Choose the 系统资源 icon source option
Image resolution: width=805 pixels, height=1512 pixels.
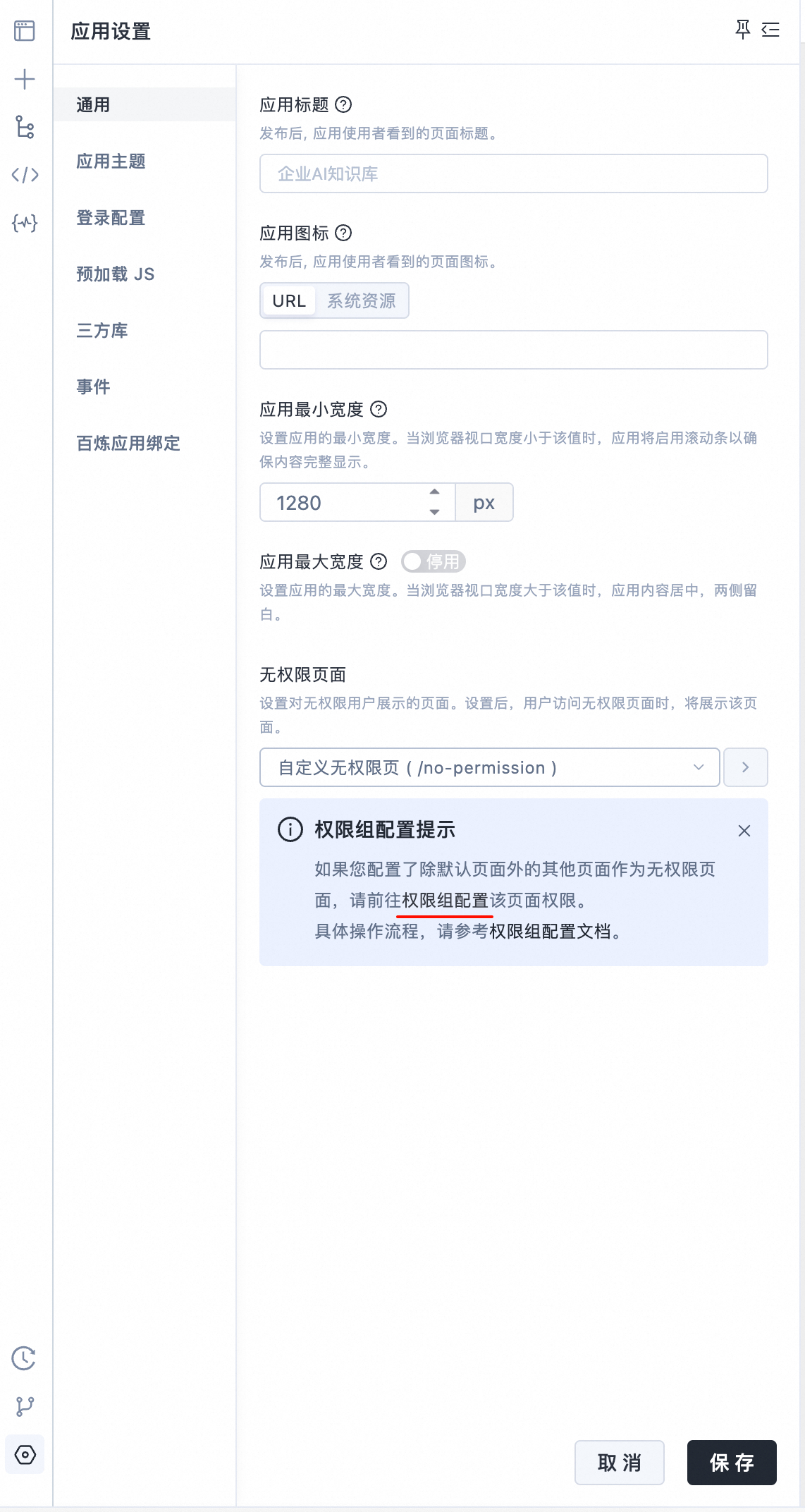click(x=361, y=300)
